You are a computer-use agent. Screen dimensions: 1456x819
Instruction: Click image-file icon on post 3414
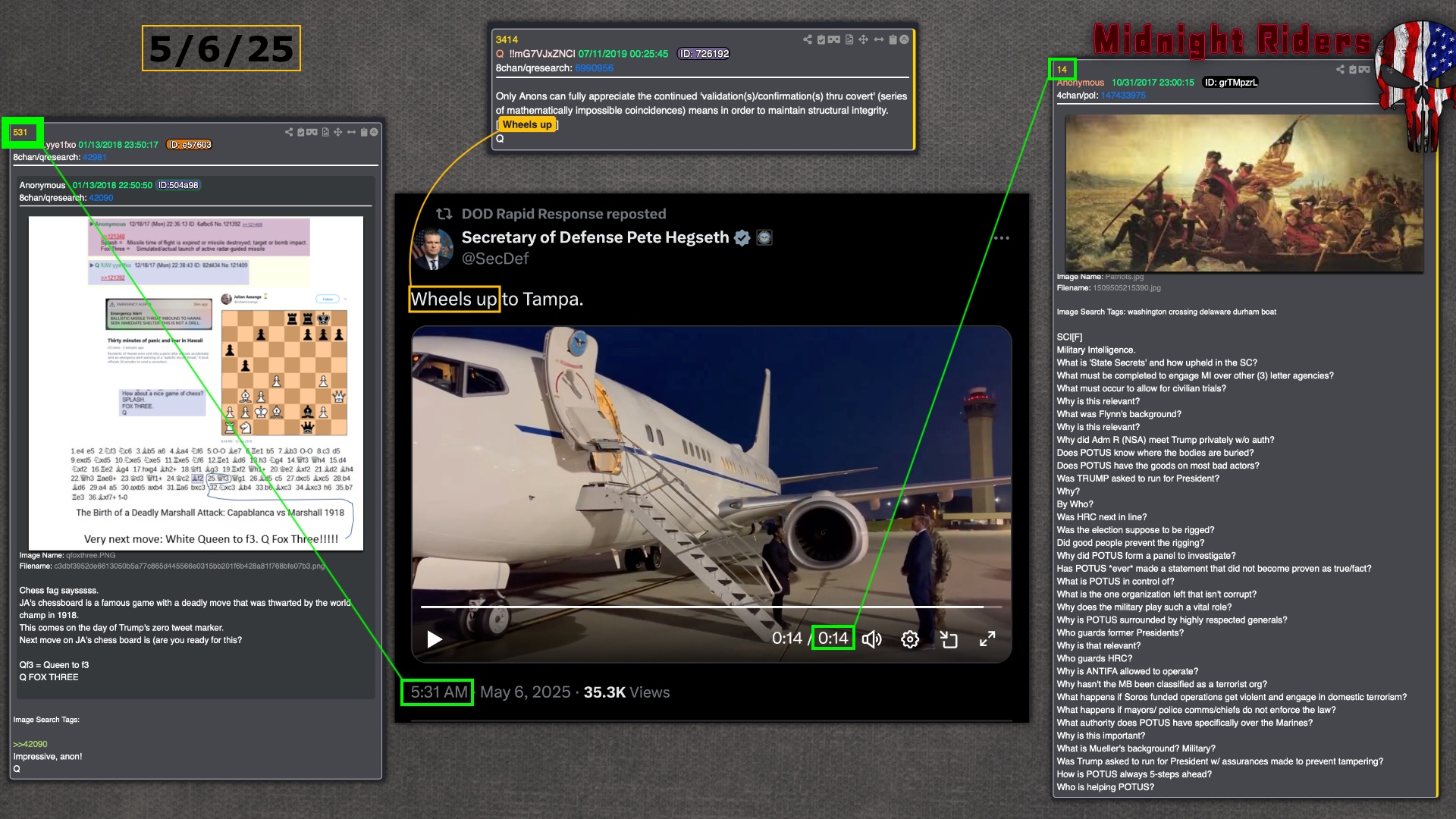pyautogui.click(x=849, y=39)
